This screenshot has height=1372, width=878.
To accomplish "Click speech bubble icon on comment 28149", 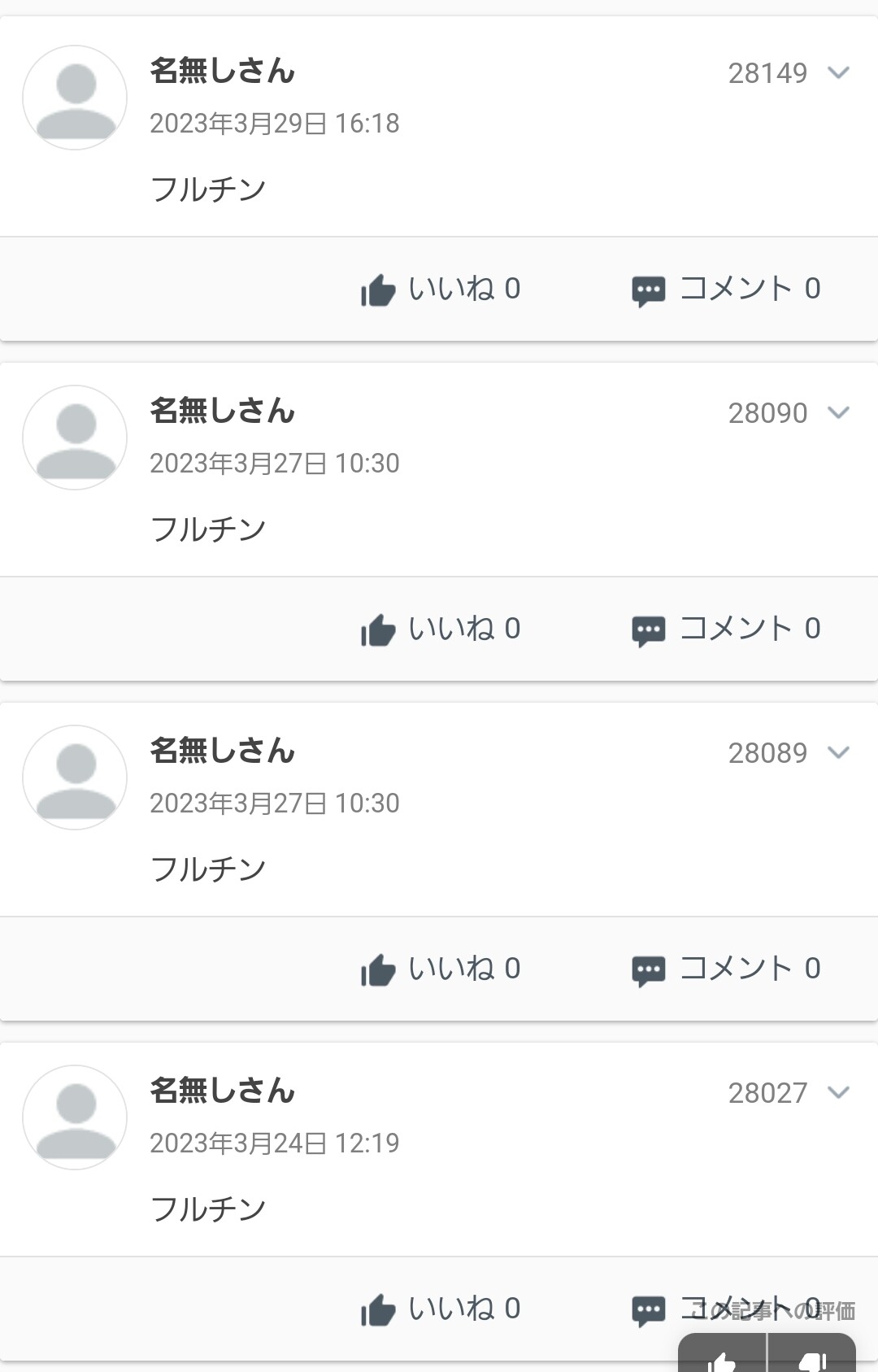I will 648,291.
